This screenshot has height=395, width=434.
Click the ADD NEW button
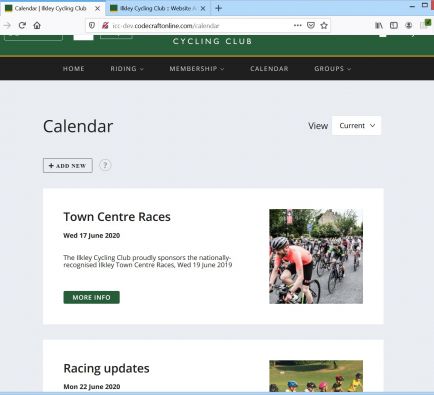68,165
